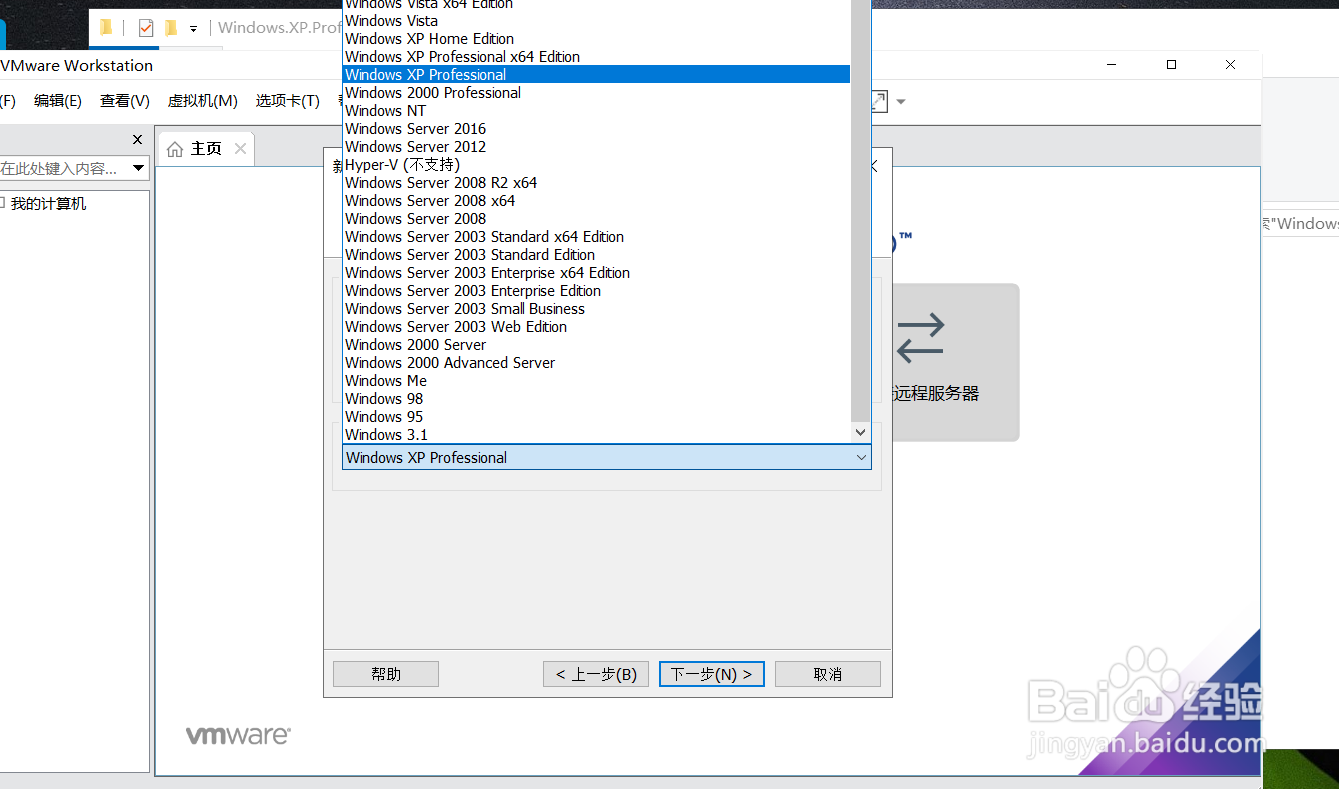
Task: Select Windows Vista in the dropdown list
Action: pos(596,21)
